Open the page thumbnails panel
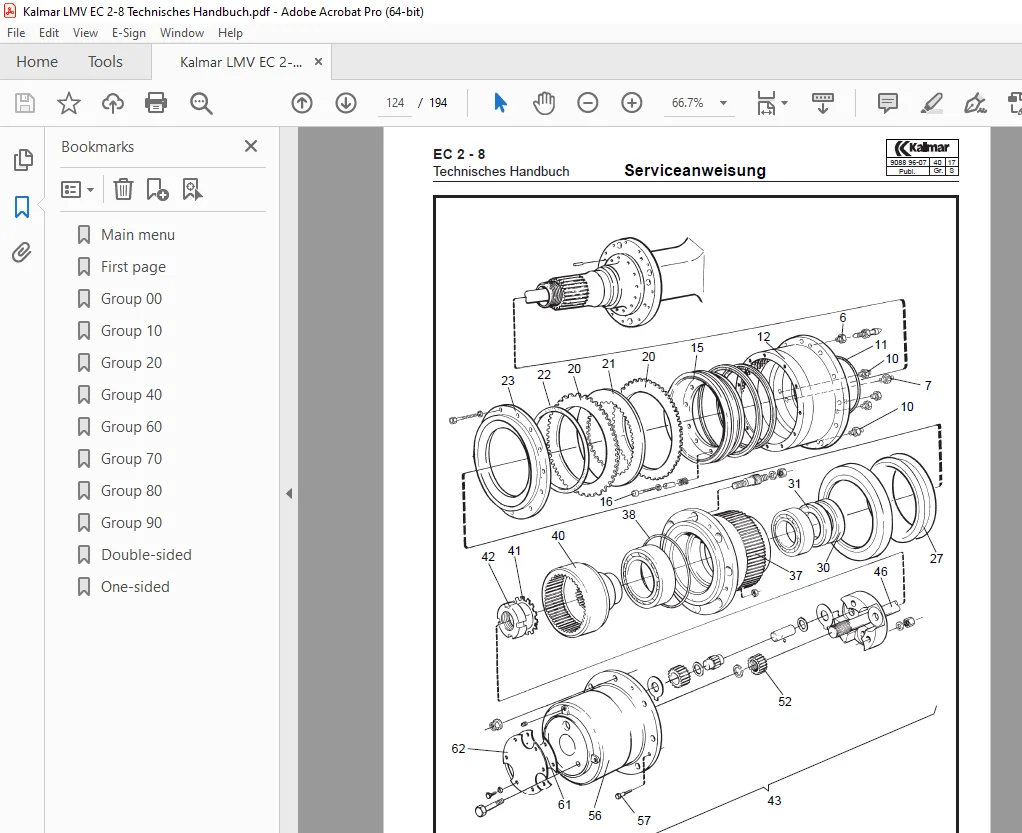This screenshot has width=1022, height=833. (x=23, y=160)
